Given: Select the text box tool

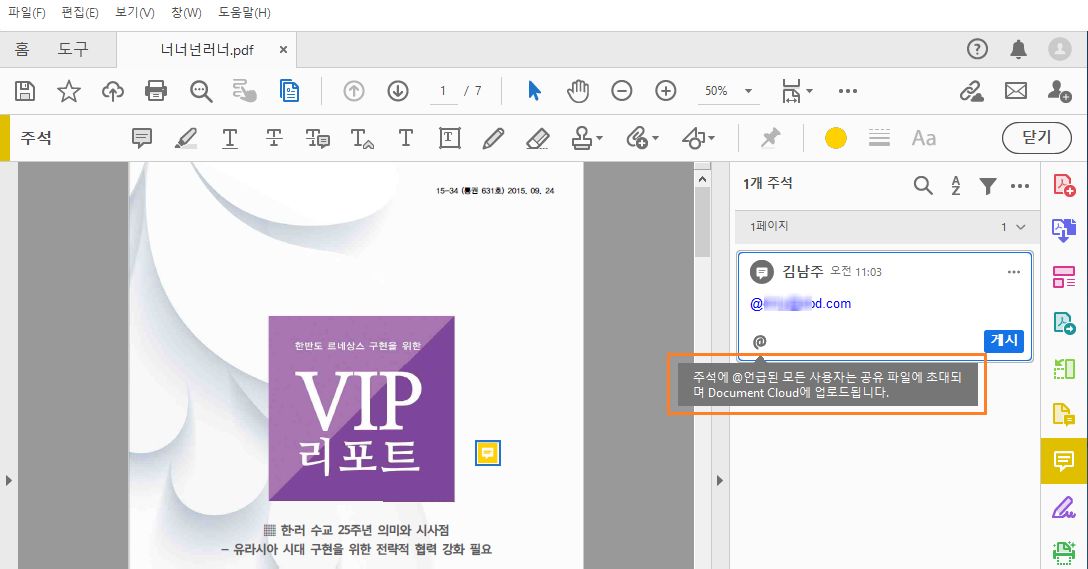Looking at the screenshot, I should [450, 138].
